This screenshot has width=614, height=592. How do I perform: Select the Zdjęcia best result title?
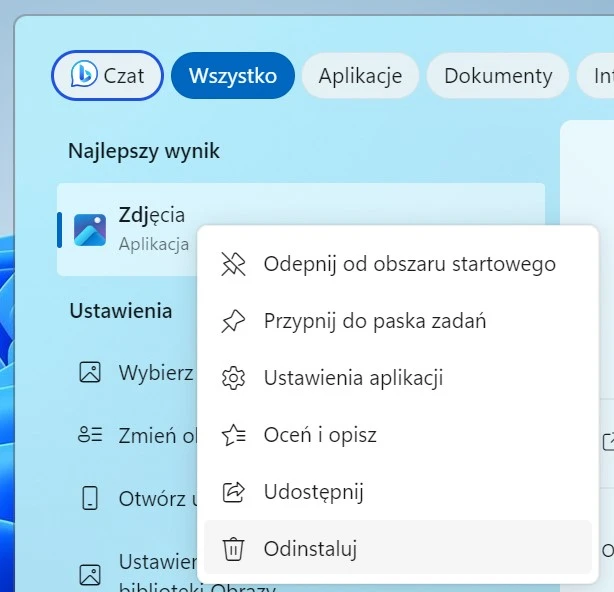(x=151, y=214)
